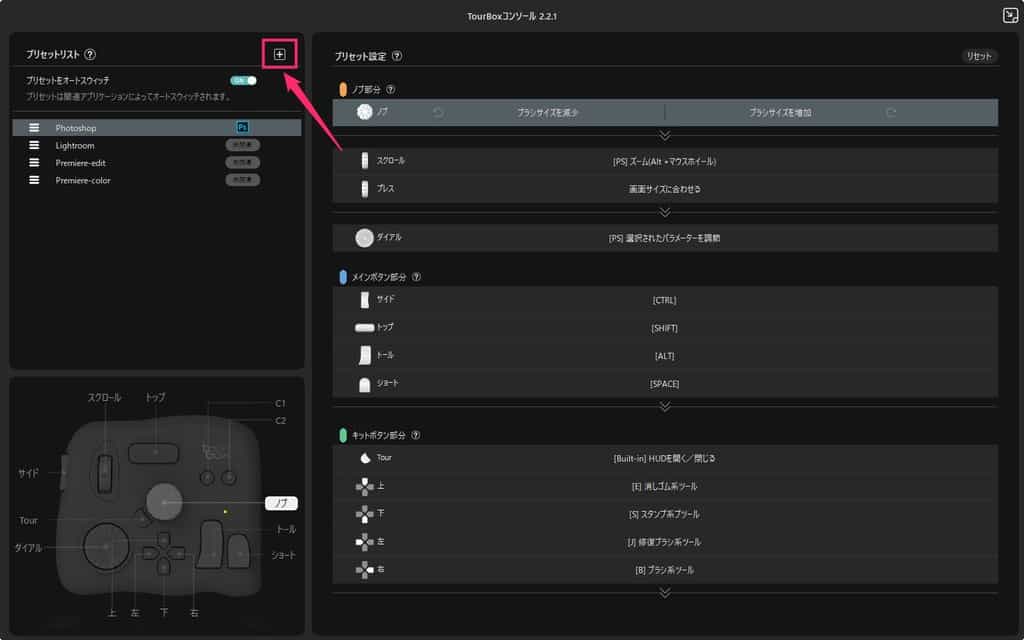Screen dimensions: 1024x640
Task: Click help icon beside ノブ部分 heading
Action: [391, 89]
